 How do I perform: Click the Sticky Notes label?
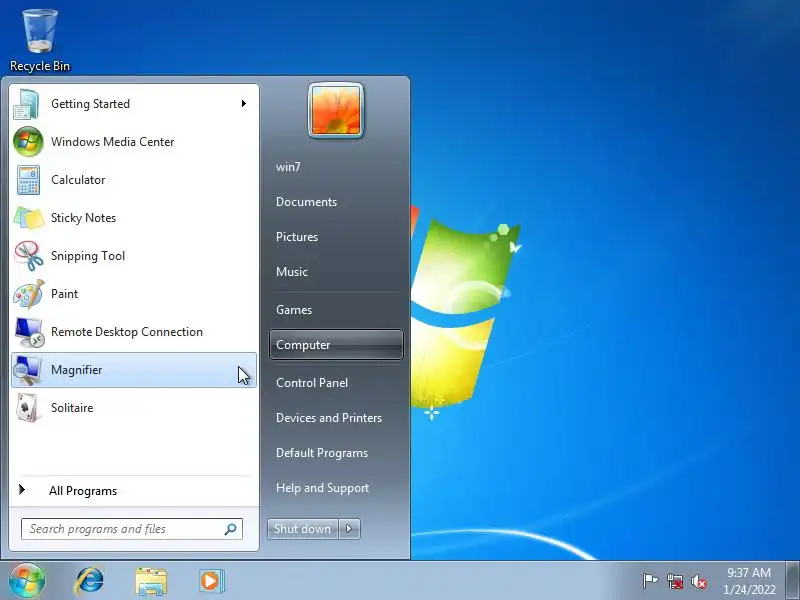click(x=84, y=218)
